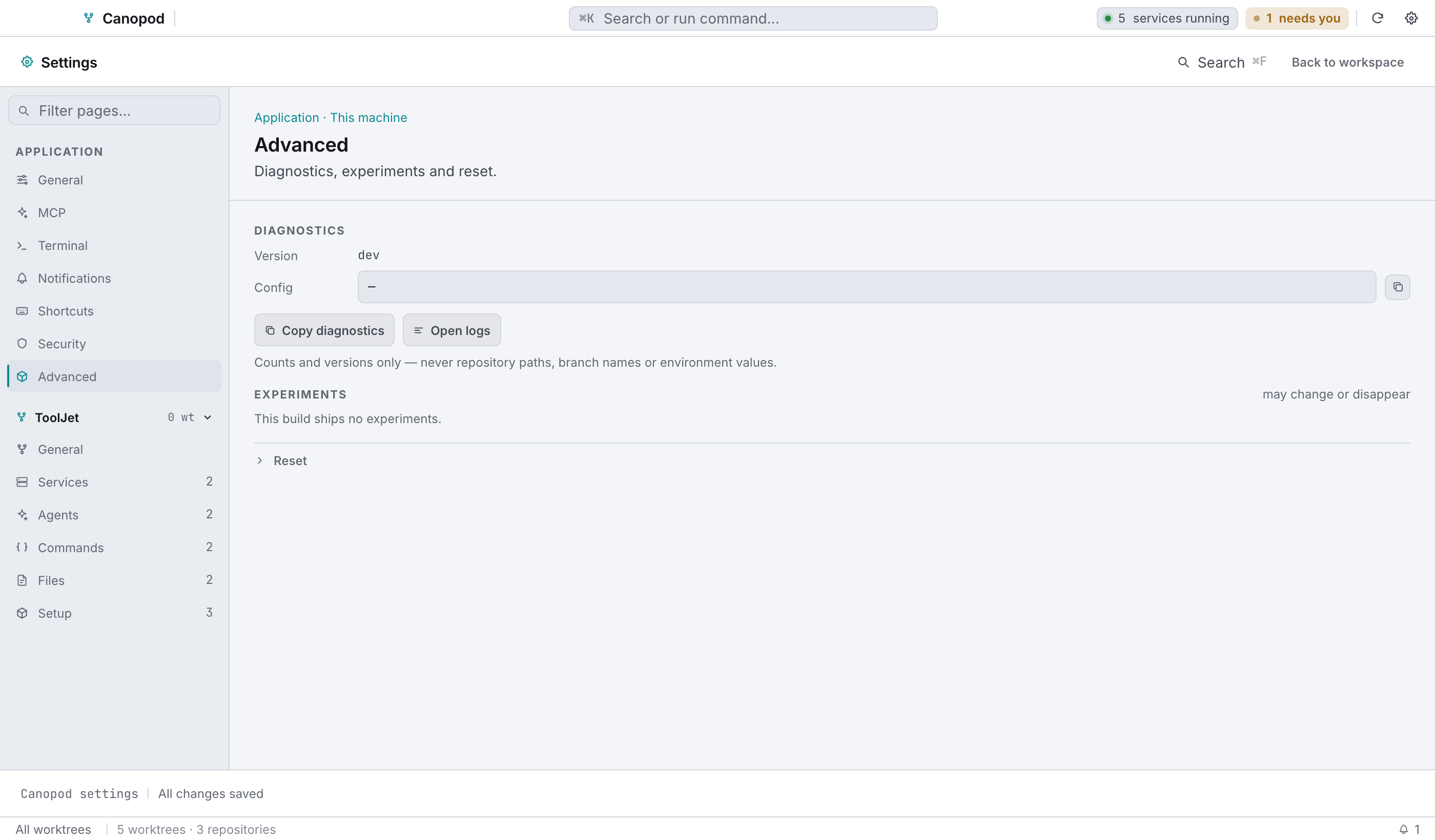Open ToolJet Services page
This screenshot has width=1435, height=840.
coord(114,482)
